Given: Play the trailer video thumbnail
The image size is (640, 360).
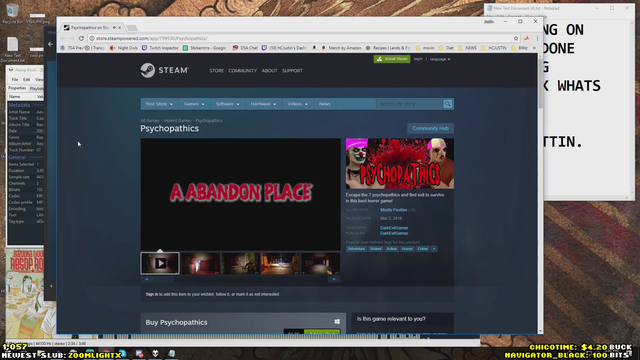Looking at the screenshot, I should pyautogui.click(x=160, y=263).
